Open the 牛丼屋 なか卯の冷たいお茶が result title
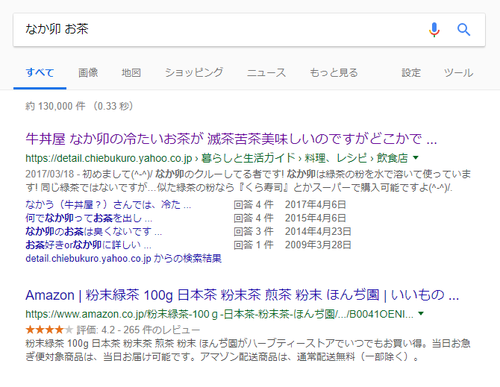This screenshot has width=500, height=387. coord(231,139)
